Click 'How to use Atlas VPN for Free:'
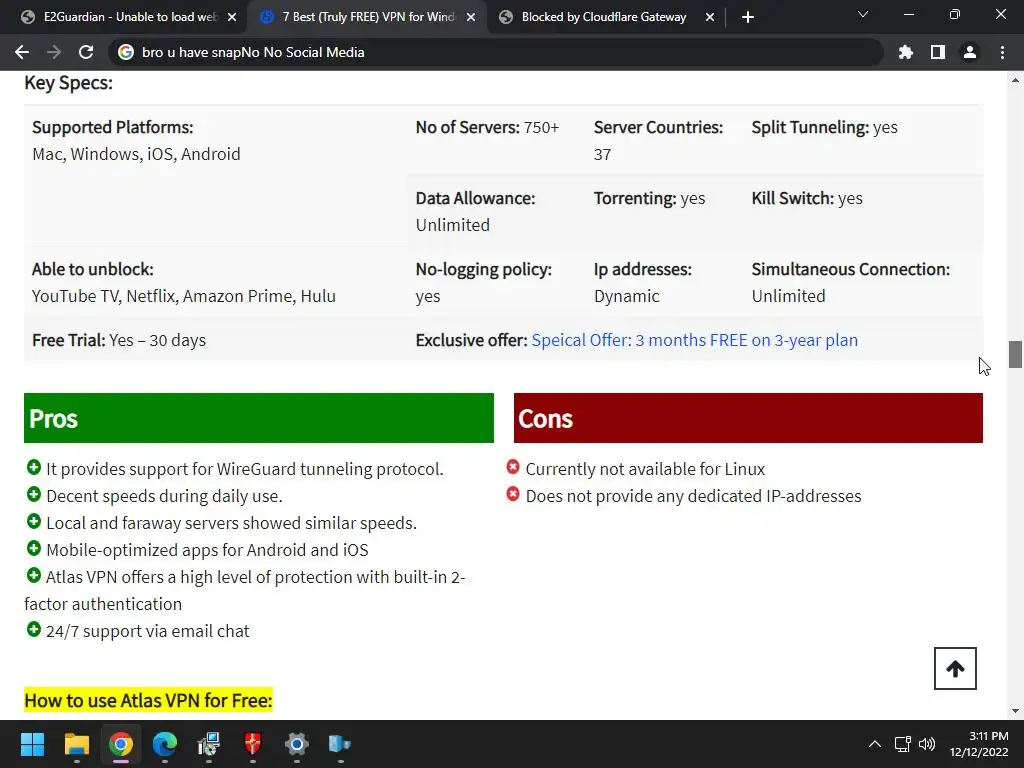The width and height of the screenshot is (1024, 768). [x=148, y=700]
